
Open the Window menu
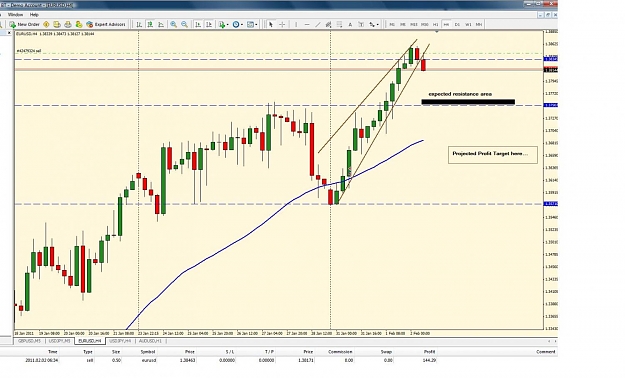(x=16, y=14)
